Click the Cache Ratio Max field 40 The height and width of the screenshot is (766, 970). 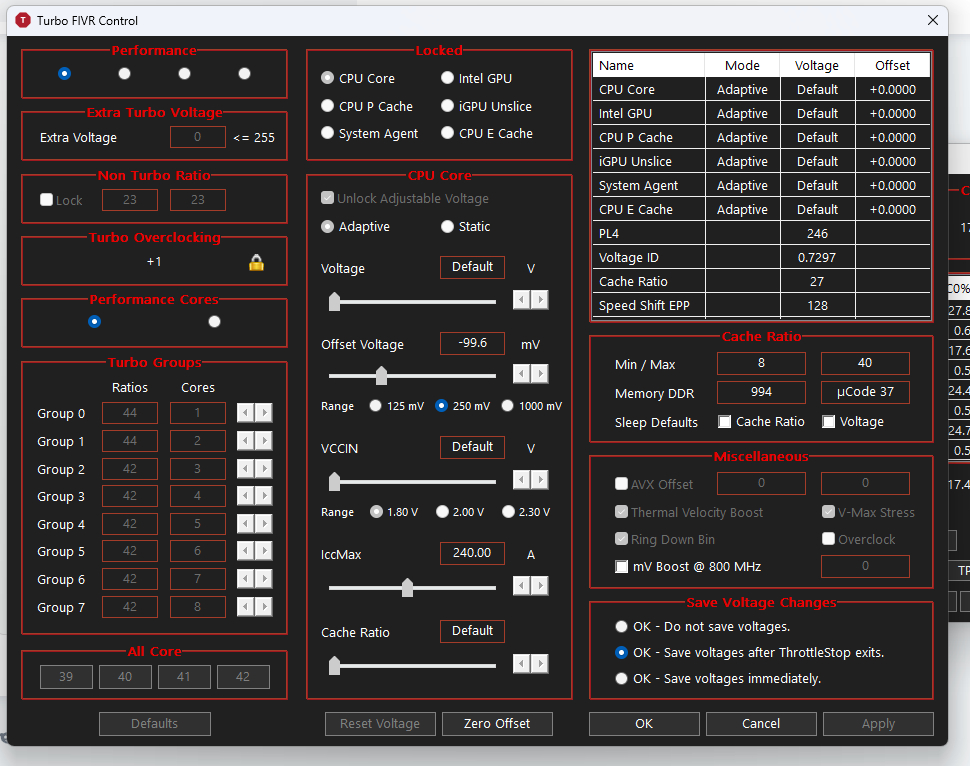point(865,363)
